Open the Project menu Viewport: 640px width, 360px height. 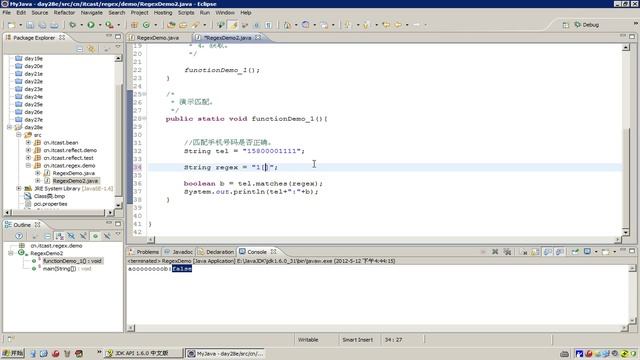pyautogui.click(x=139, y=13)
